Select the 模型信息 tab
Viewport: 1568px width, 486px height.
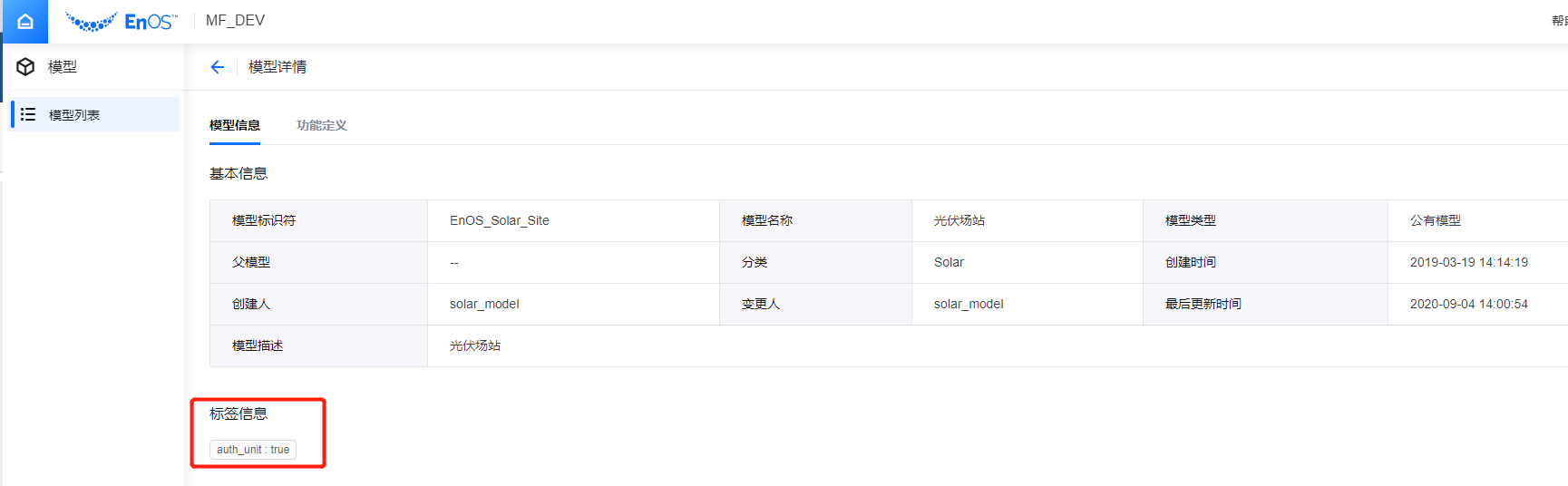(235, 125)
